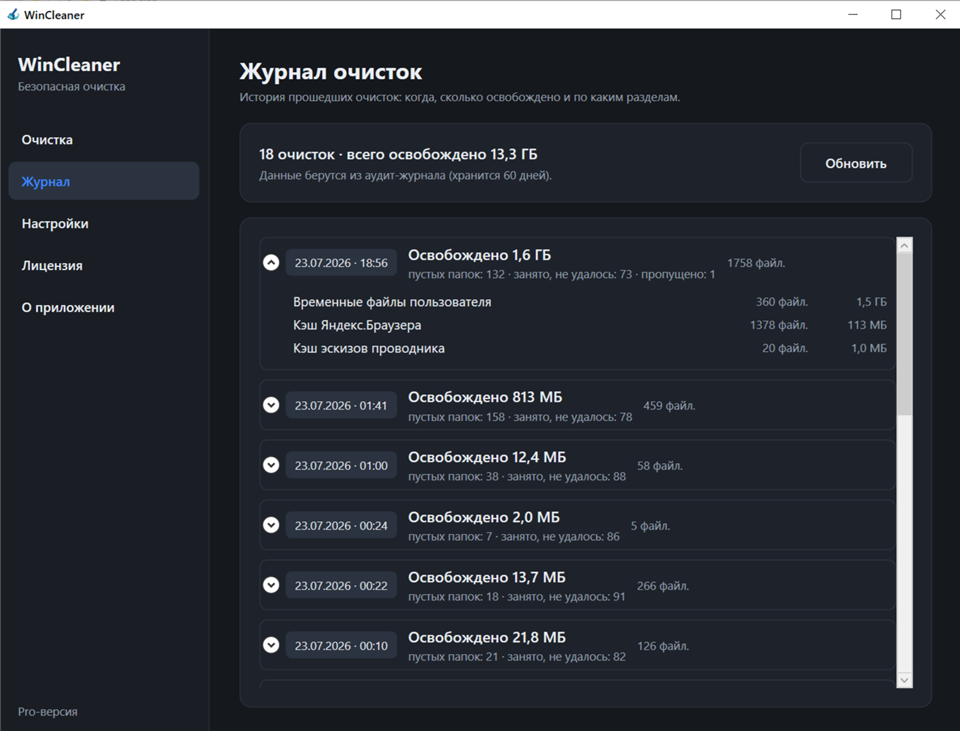Click the 1,5 ГБ size value
The width and height of the screenshot is (960, 731).
point(871,302)
